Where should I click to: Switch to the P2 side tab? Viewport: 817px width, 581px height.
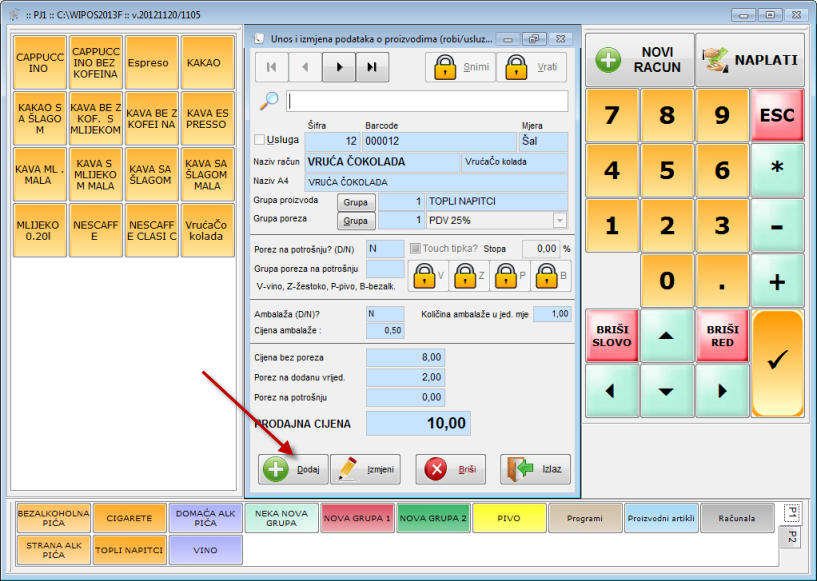[x=790, y=538]
